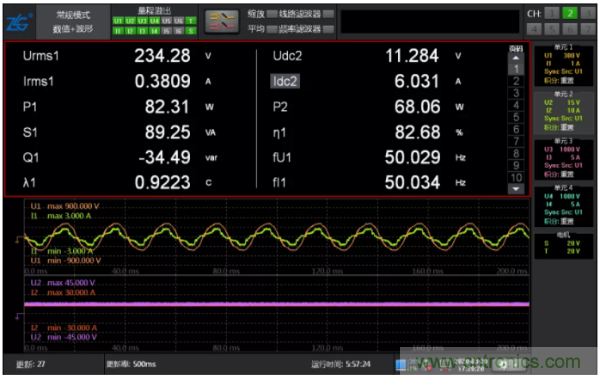Enable the 频率滤波器 frequency filter
This screenshot has height=377, width=600.
pos(328,29)
